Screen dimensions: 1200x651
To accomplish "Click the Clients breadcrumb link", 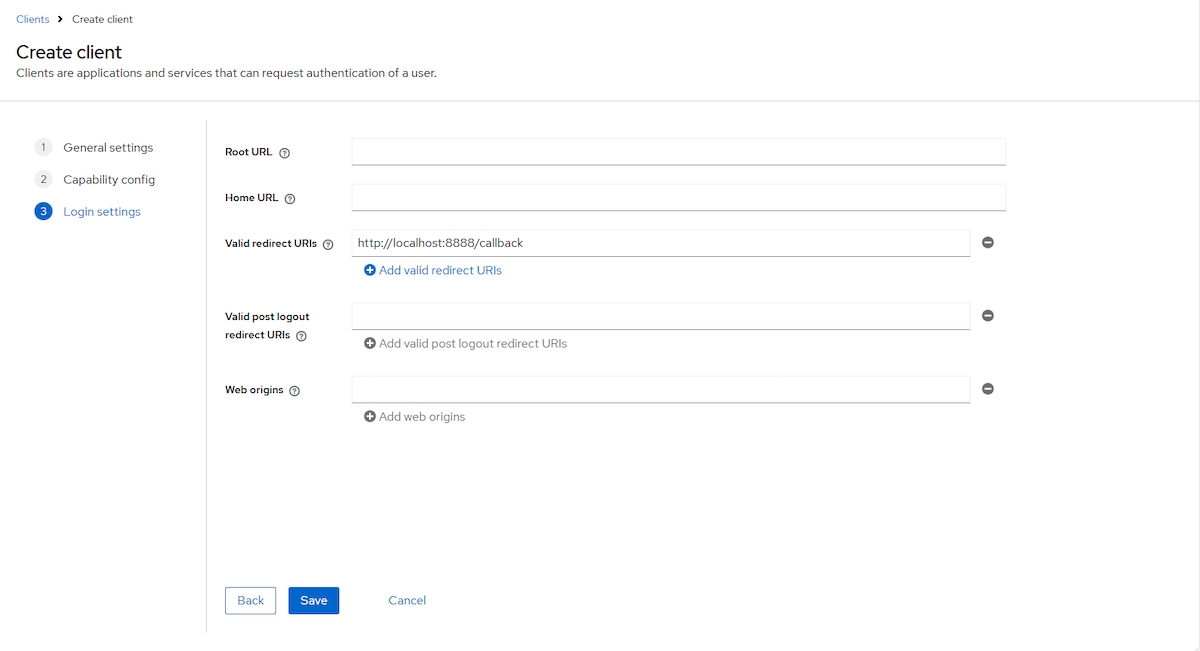I will [x=33, y=20].
